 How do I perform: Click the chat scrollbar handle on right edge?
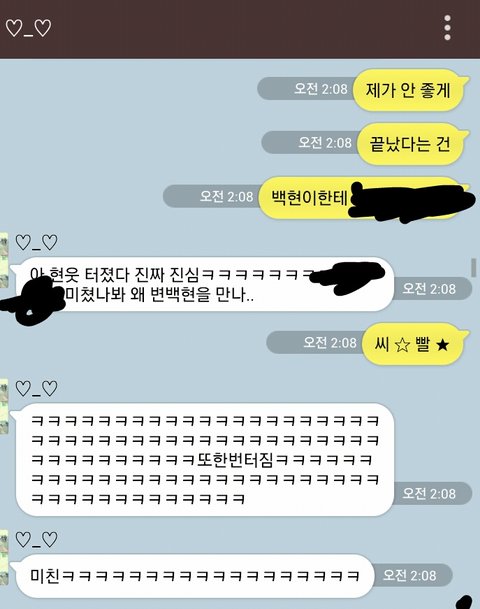click(473, 268)
